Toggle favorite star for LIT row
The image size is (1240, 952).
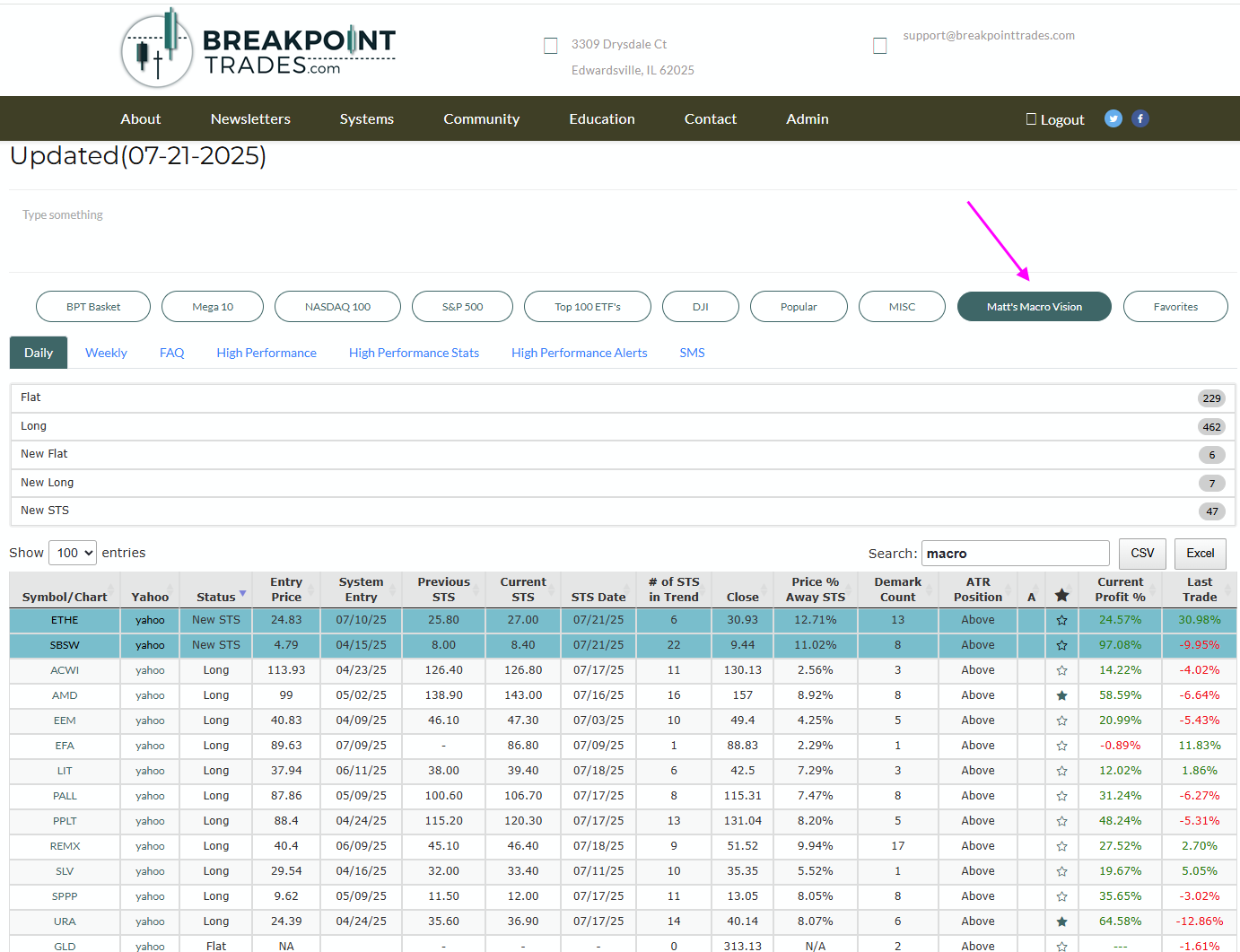click(1061, 771)
